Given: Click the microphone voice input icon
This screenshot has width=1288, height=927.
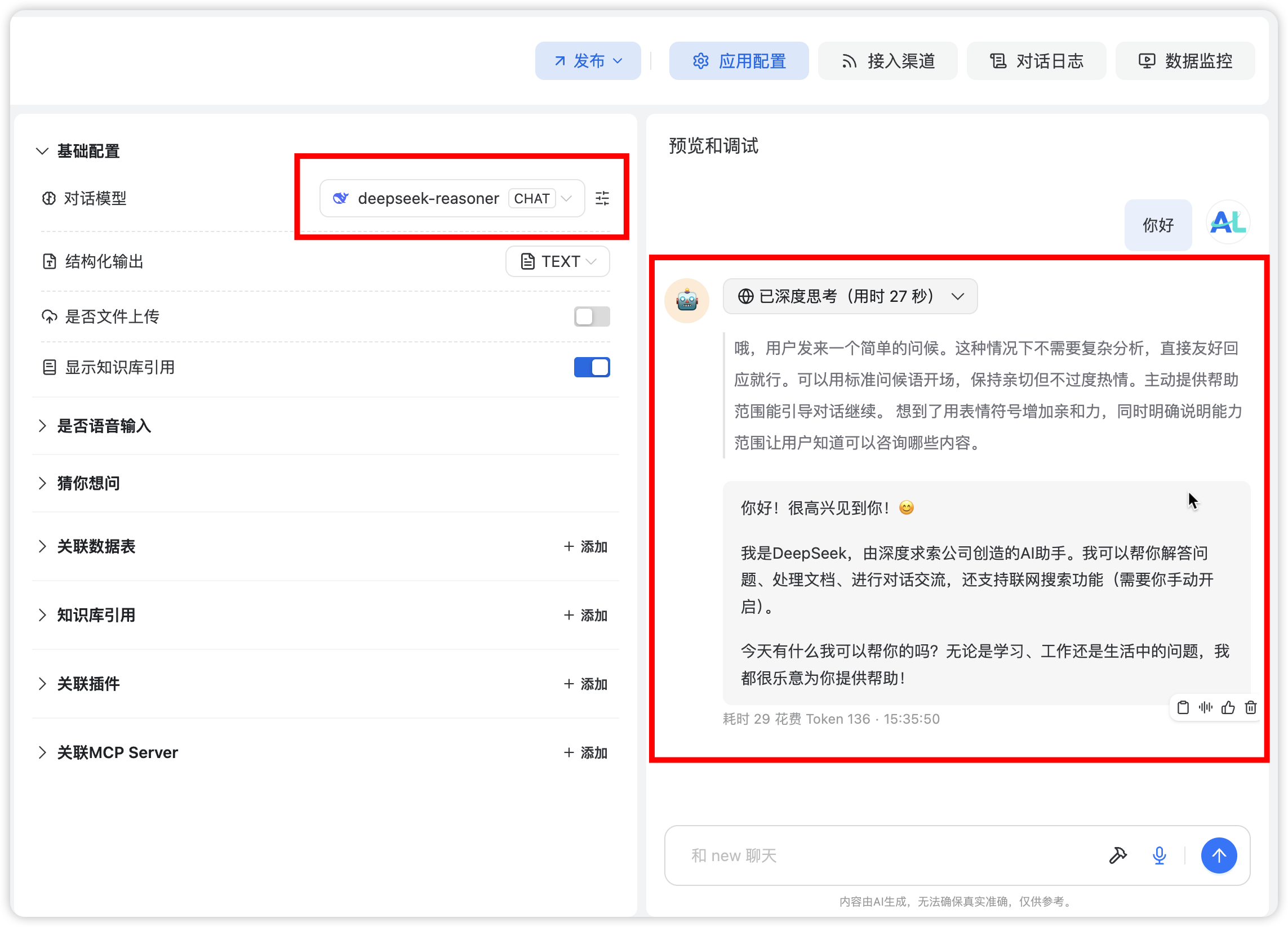Looking at the screenshot, I should tap(1159, 855).
